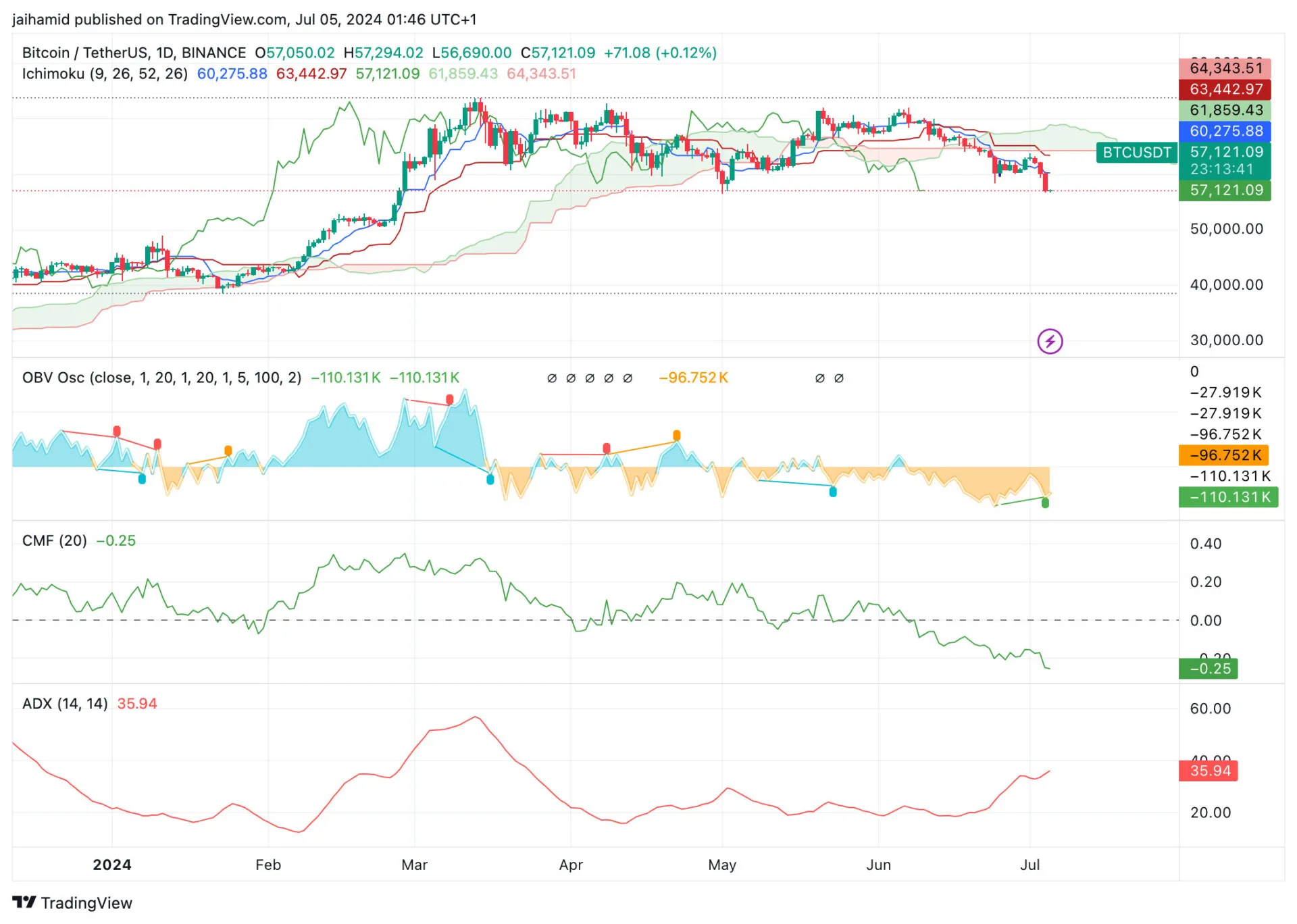Click the Jun time axis label
The image size is (1297, 924).
pyautogui.click(x=879, y=865)
